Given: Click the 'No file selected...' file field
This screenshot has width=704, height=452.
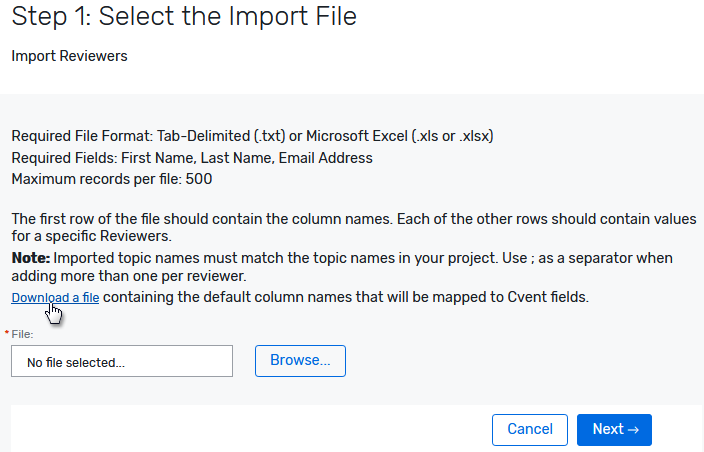Looking at the screenshot, I should click(x=121, y=361).
